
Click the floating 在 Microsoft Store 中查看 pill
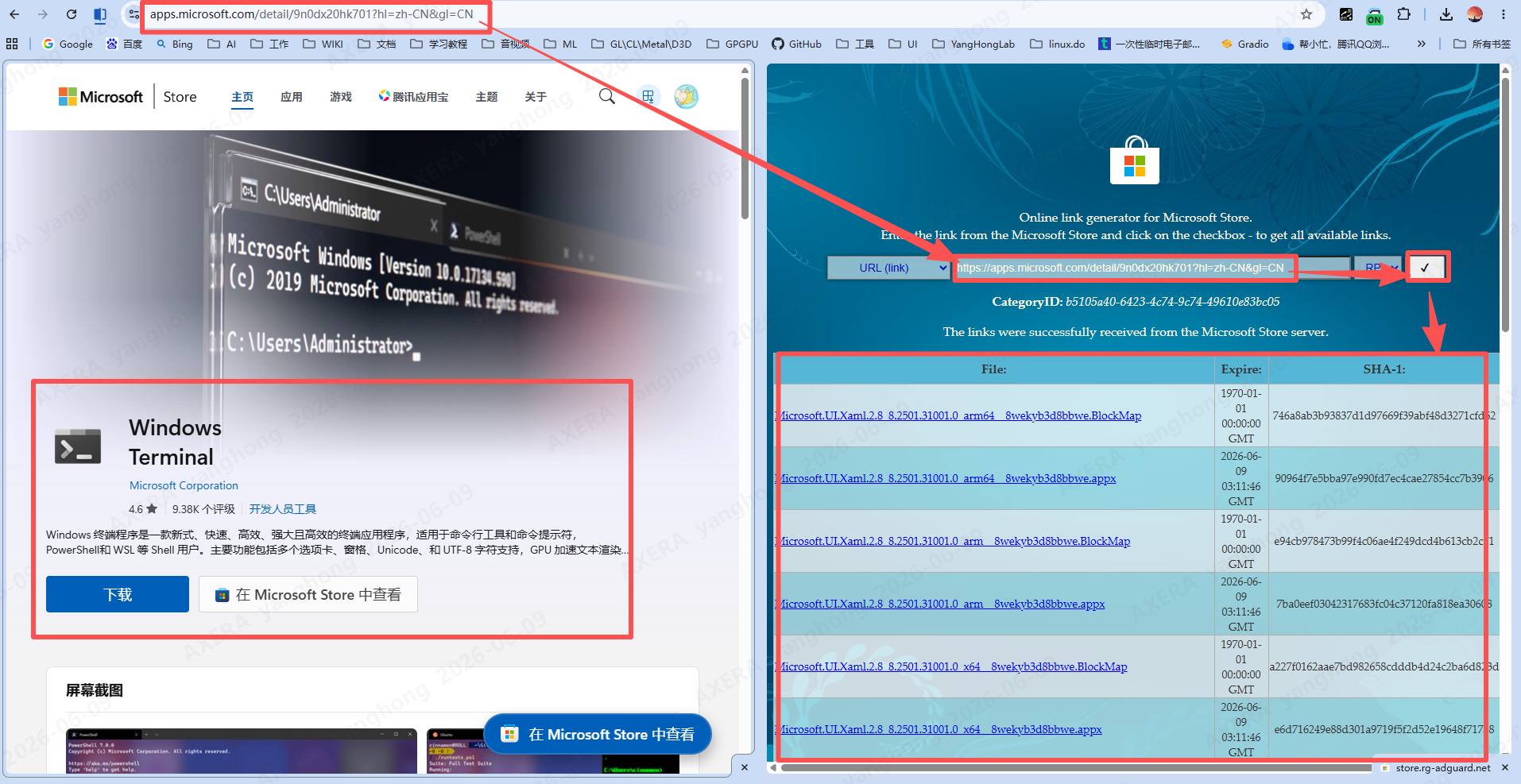(x=598, y=735)
